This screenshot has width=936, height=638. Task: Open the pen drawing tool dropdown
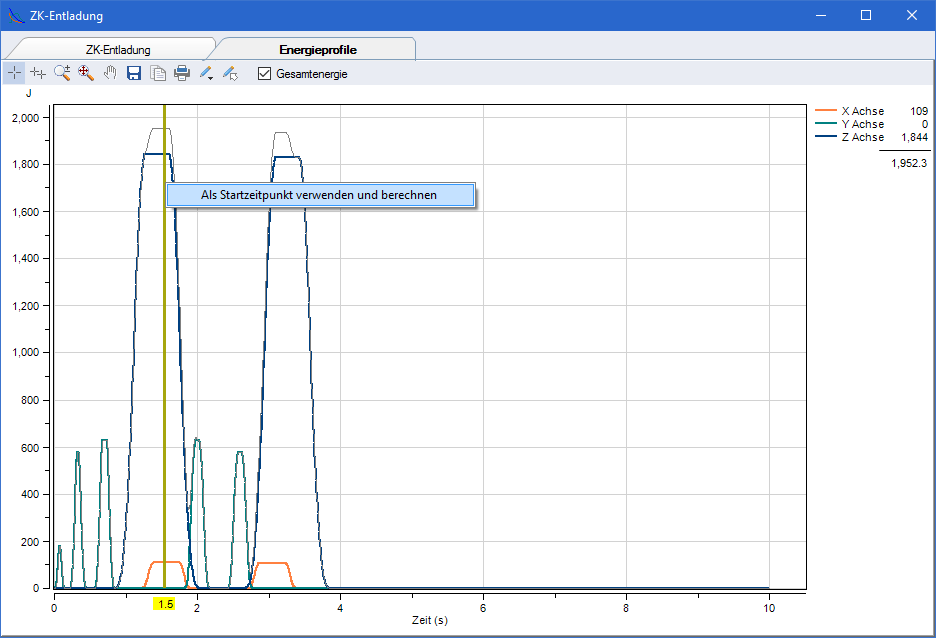click(x=207, y=73)
